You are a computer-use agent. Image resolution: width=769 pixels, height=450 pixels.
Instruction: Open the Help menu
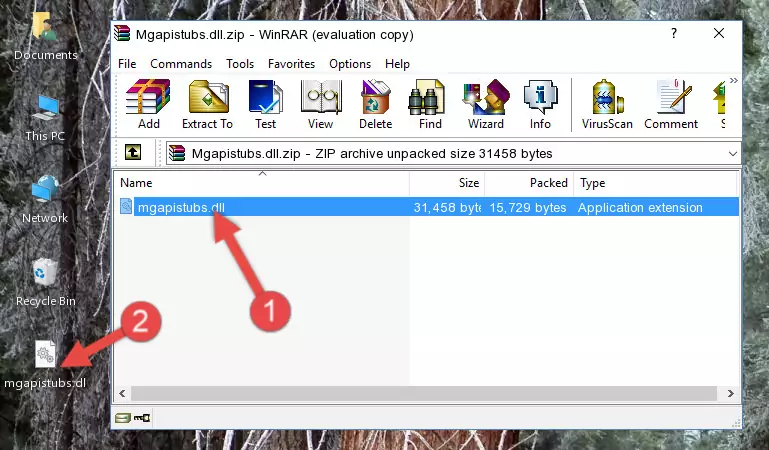397,64
